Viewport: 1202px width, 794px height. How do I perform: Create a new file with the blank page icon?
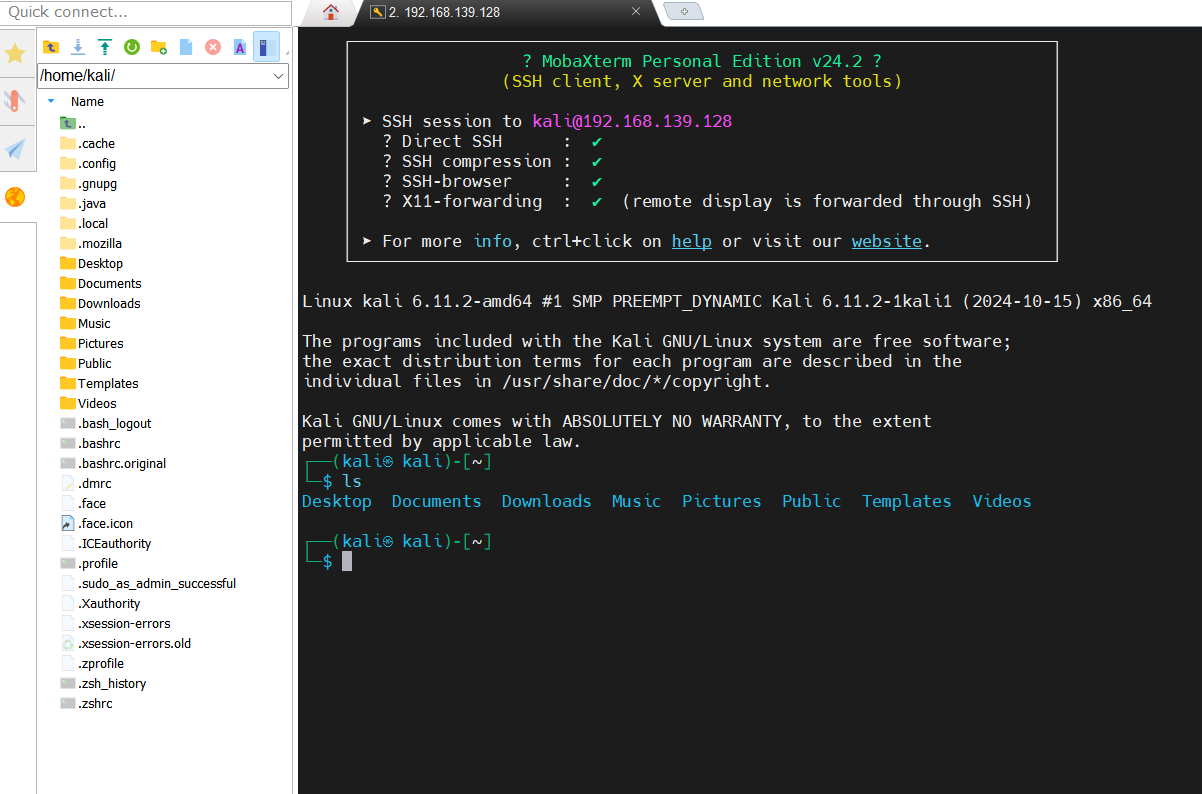[x=186, y=47]
